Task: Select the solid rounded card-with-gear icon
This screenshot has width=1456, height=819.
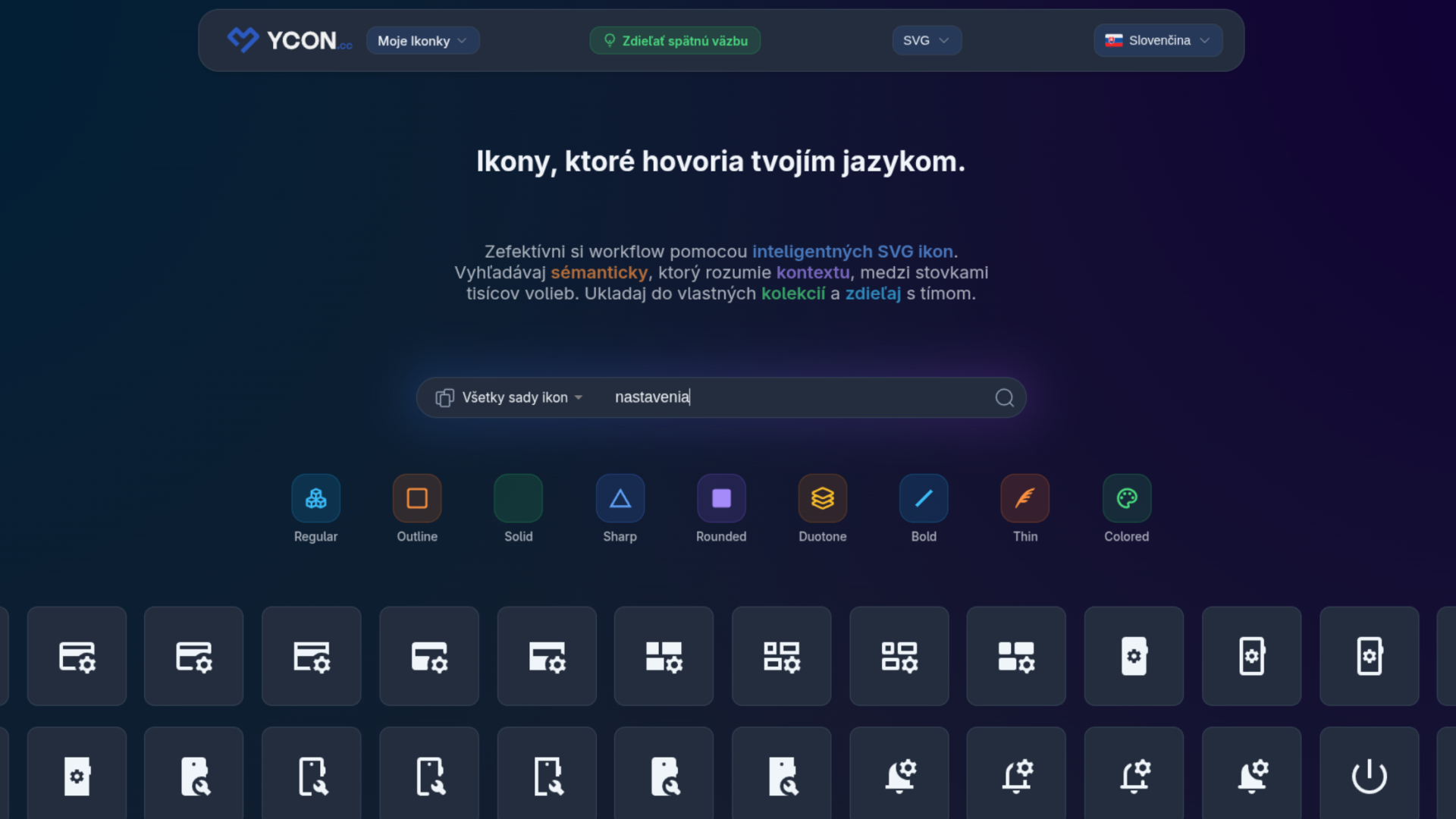Action: click(429, 656)
